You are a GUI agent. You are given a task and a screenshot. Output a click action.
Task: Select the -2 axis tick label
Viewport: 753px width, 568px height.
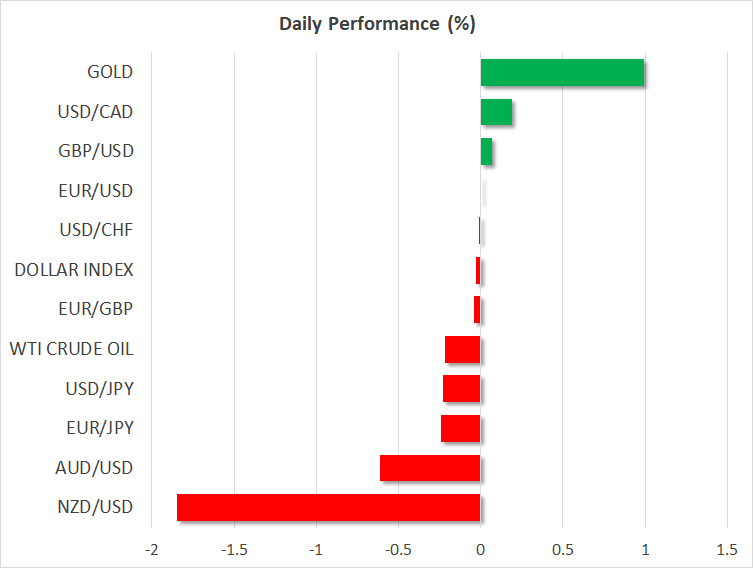pyautogui.click(x=152, y=550)
